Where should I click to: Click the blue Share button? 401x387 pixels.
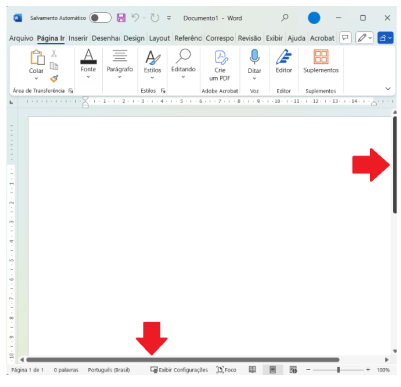385,38
